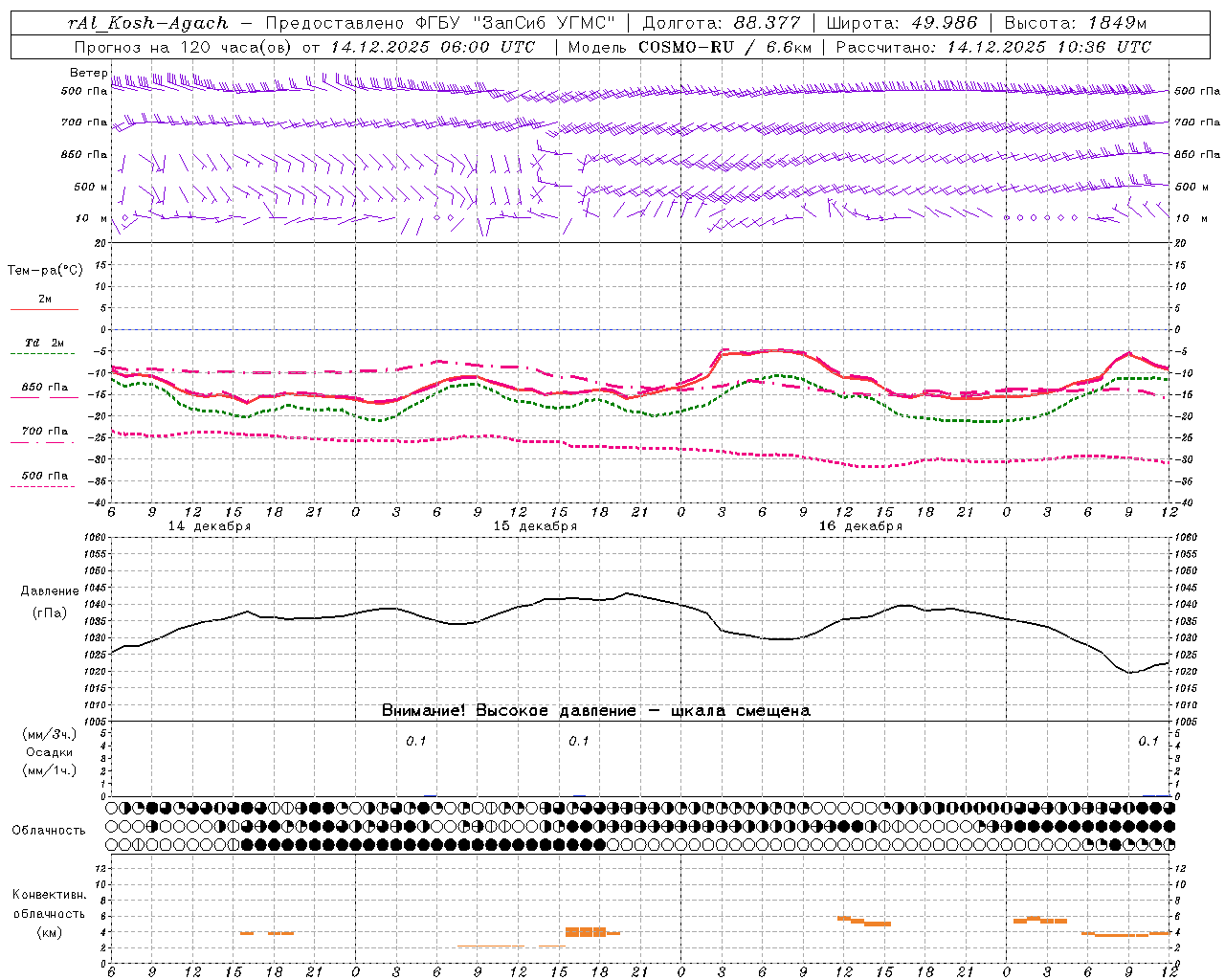Click the Рассчитано: 14.12.2025 10:36 UTC text
Viewport: 1225px width, 980px height.
994,47
